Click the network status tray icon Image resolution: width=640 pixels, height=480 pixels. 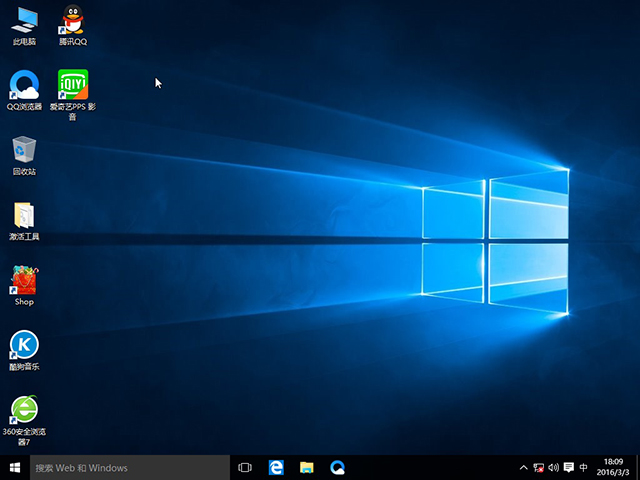(539, 467)
